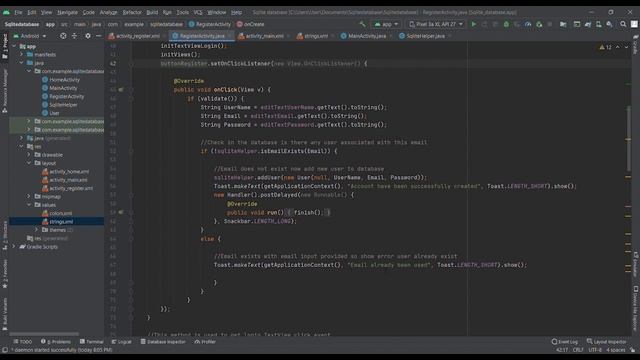The width and height of the screenshot is (640, 360).
Task: Expand the mipmap folder
Action: pyautogui.click(x=29, y=196)
